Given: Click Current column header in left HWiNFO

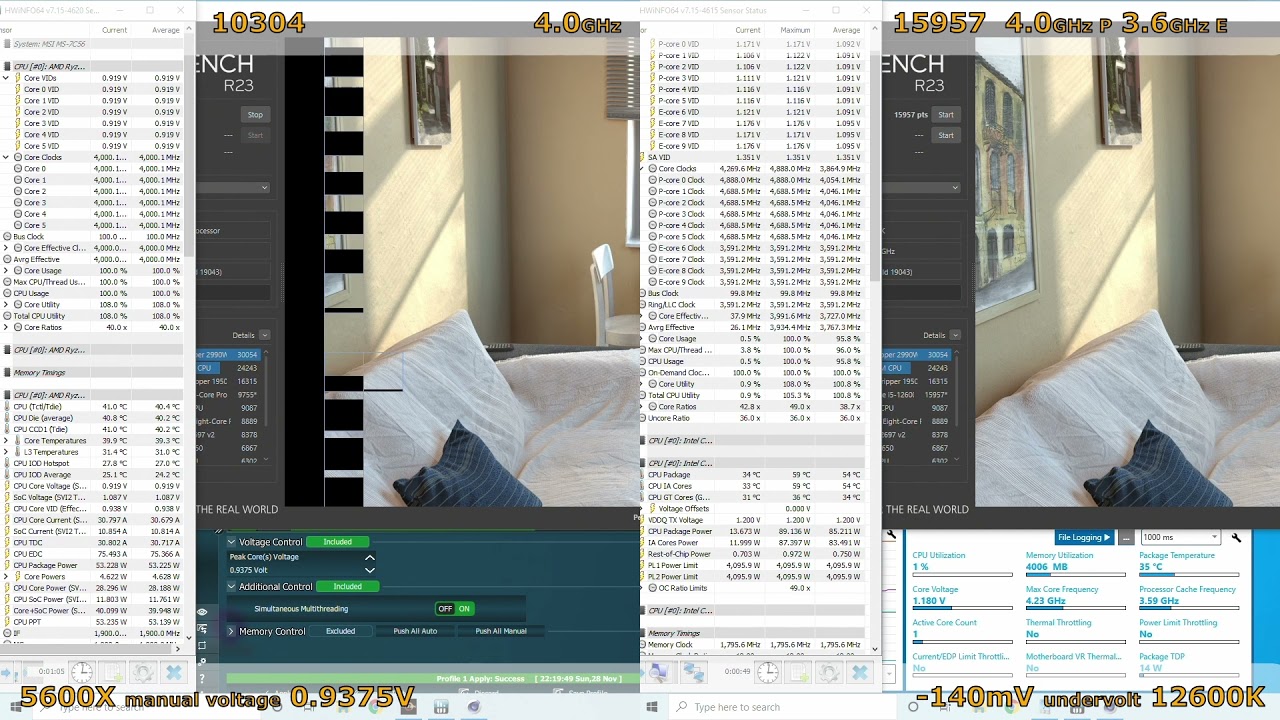Looking at the screenshot, I should 114,30.
